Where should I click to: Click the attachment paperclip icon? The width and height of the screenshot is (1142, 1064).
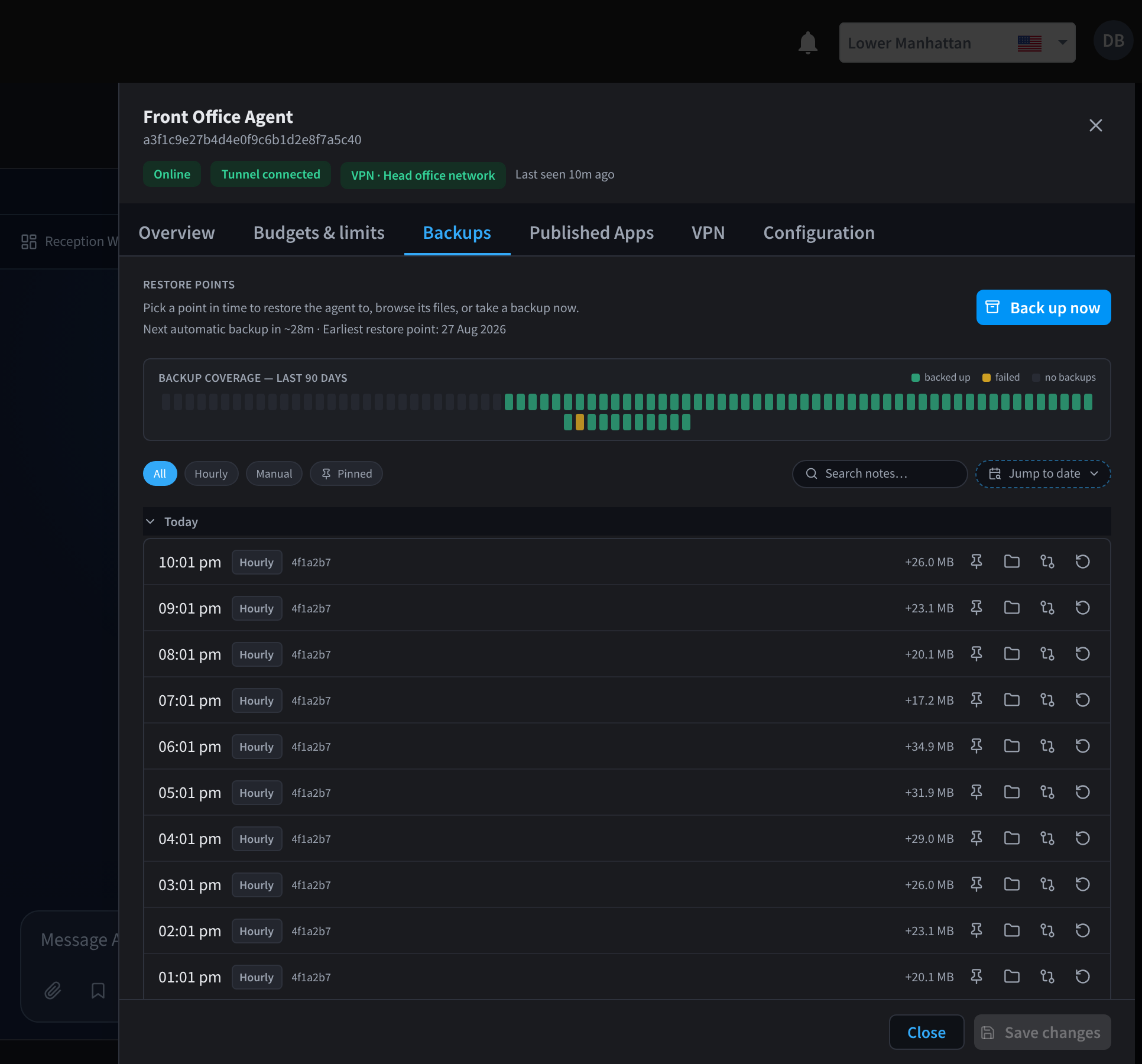53,990
